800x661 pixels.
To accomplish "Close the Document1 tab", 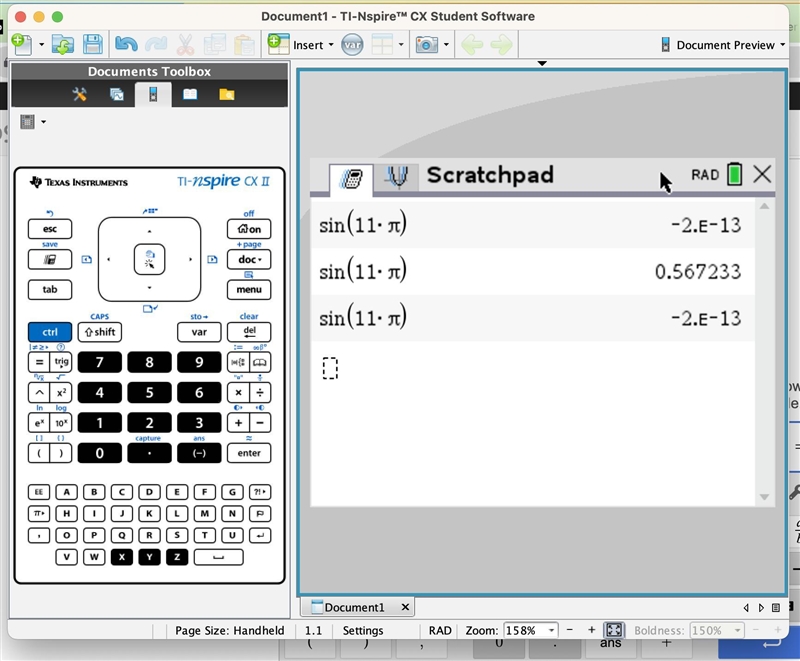I will [405, 607].
